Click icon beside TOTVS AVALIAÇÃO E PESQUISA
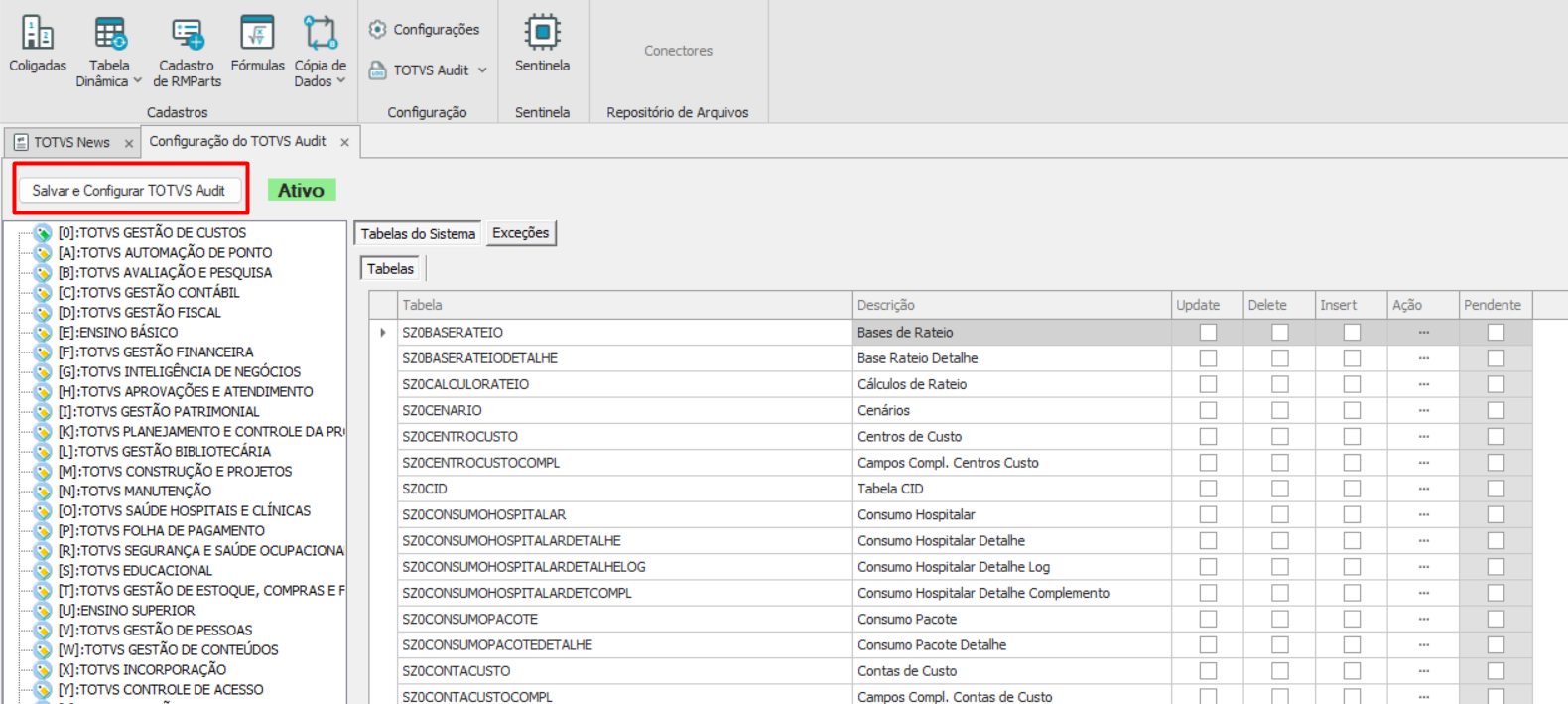1568x704 pixels. pyautogui.click(x=43, y=273)
